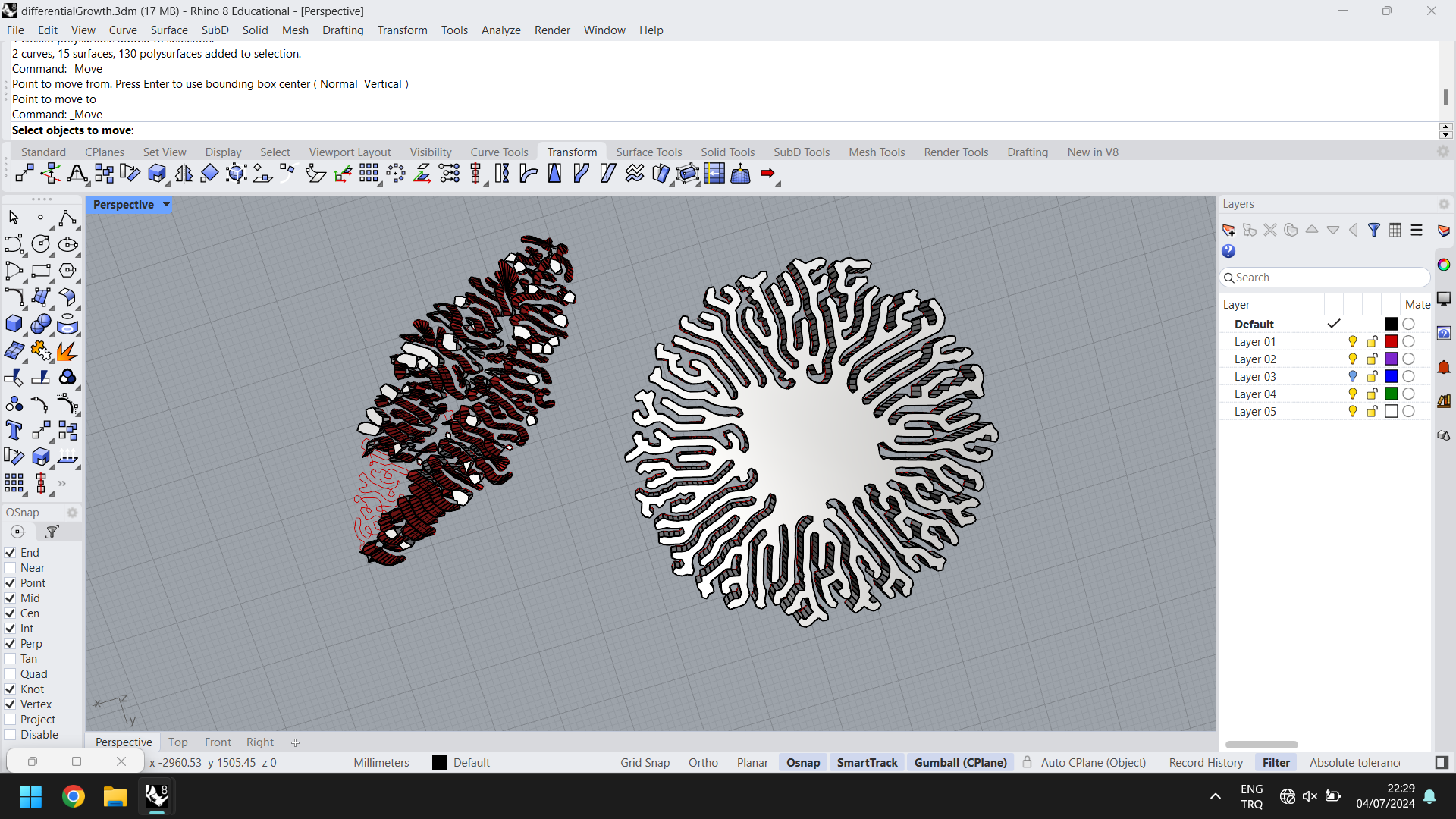The width and height of the screenshot is (1456, 819).
Task: Select the Polyline tool in sidebar
Action: pos(67,218)
